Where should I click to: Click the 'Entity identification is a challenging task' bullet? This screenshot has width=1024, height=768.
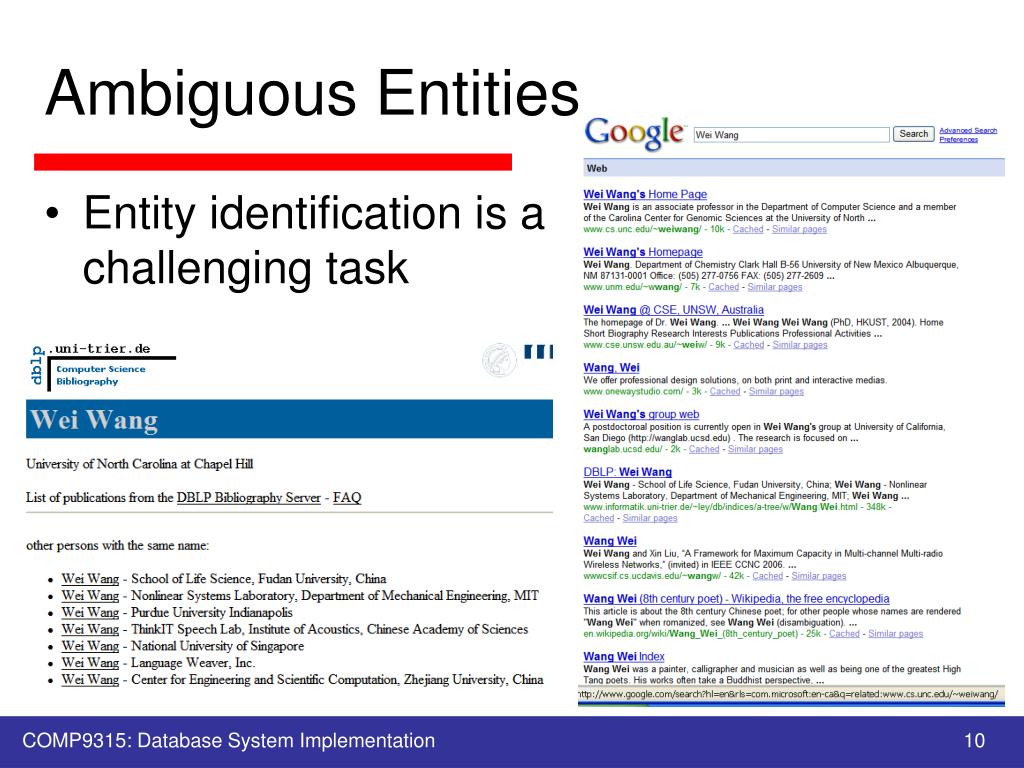[x=313, y=240]
